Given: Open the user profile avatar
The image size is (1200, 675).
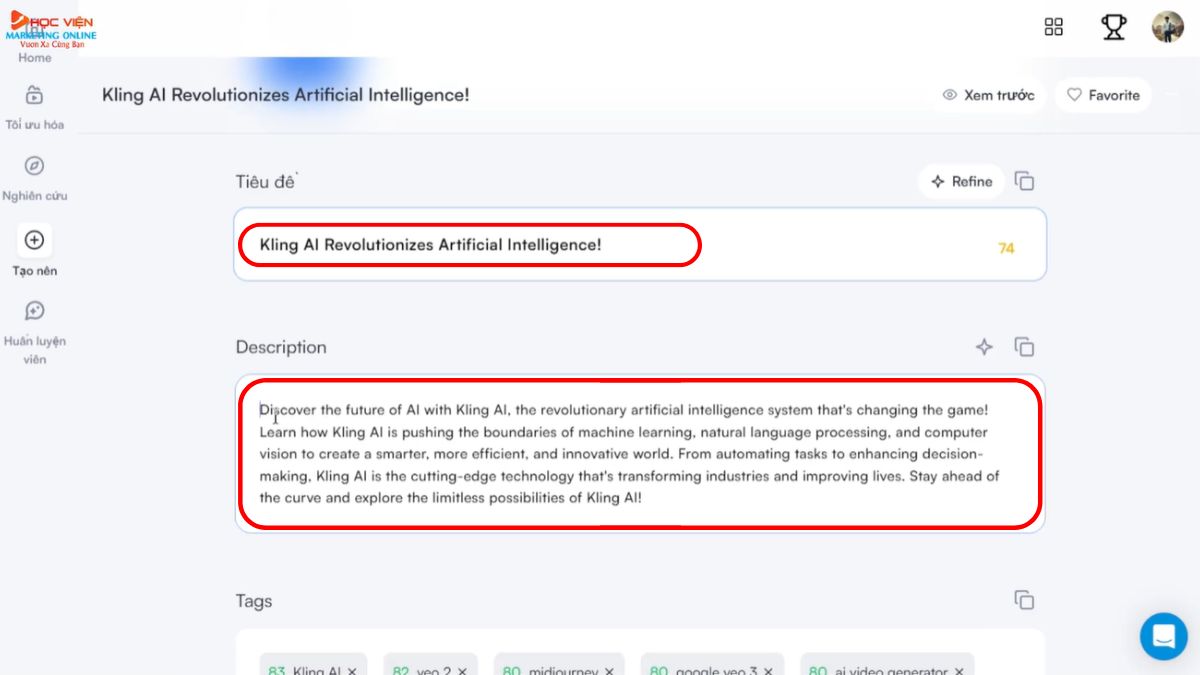Looking at the screenshot, I should pyautogui.click(x=1167, y=27).
